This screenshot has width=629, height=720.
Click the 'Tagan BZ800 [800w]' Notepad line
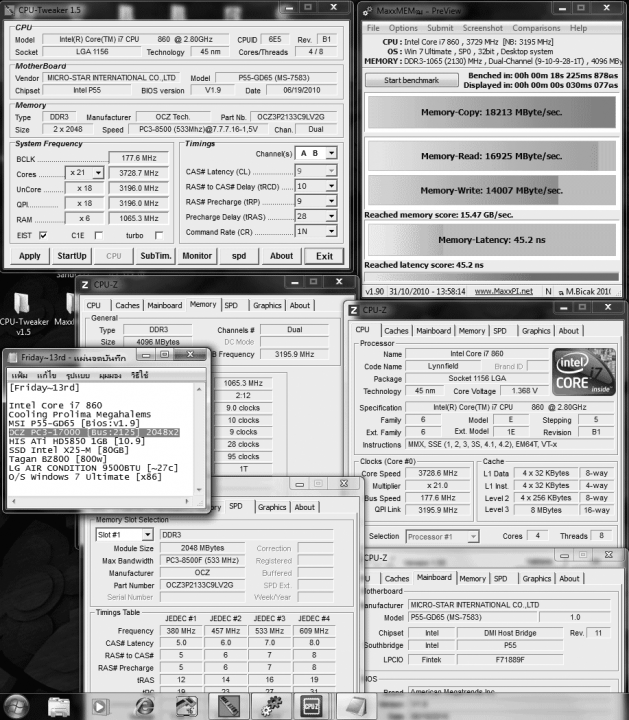57,459
